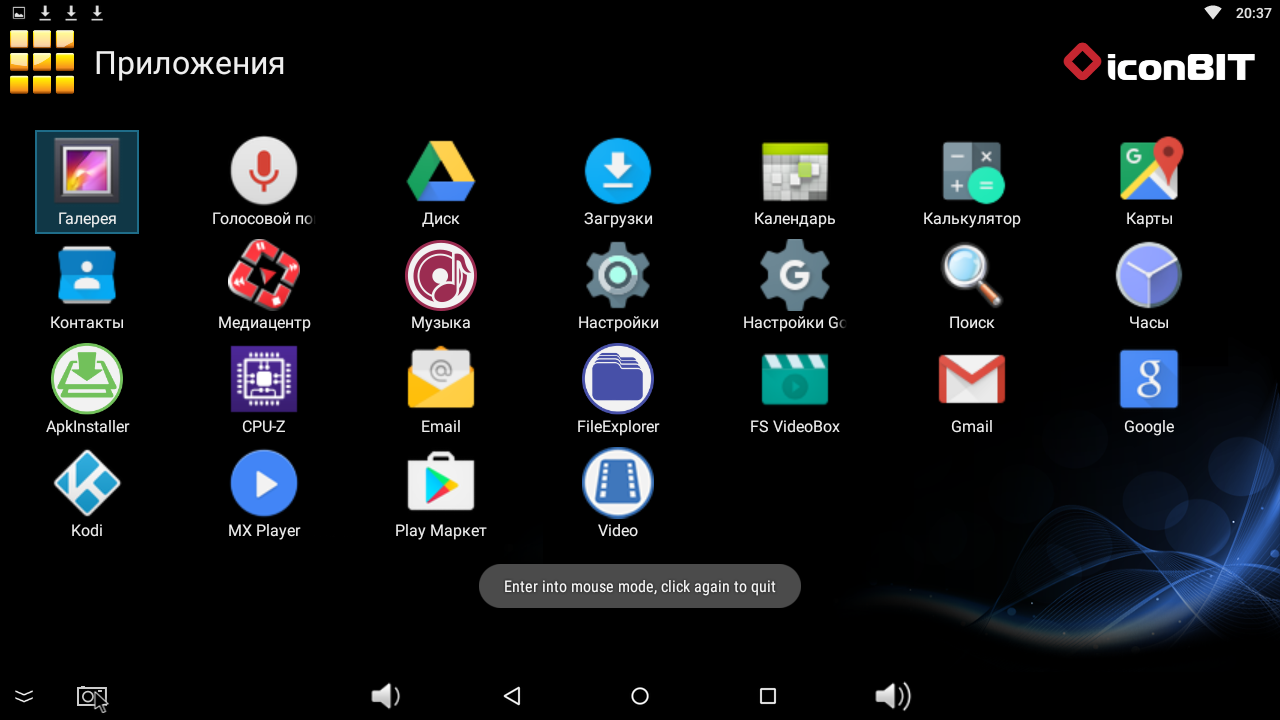The width and height of the screenshot is (1280, 720).
Task: Launch the Поиск search app
Action: click(972, 286)
